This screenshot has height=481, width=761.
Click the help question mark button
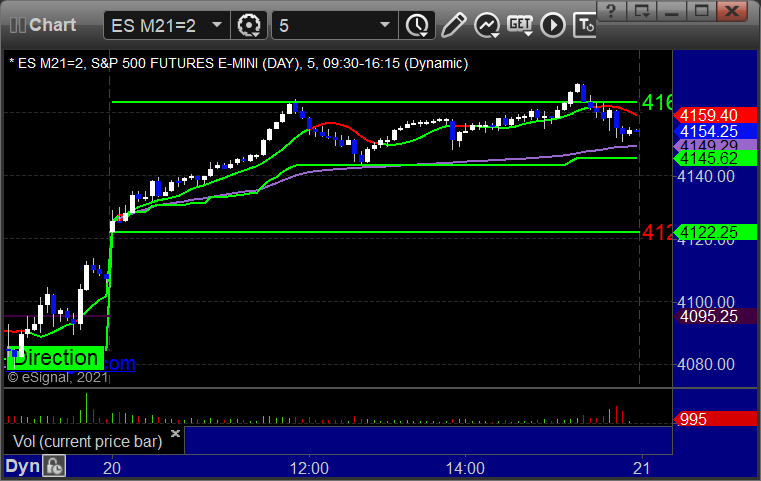pyautogui.click(x=611, y=10)
